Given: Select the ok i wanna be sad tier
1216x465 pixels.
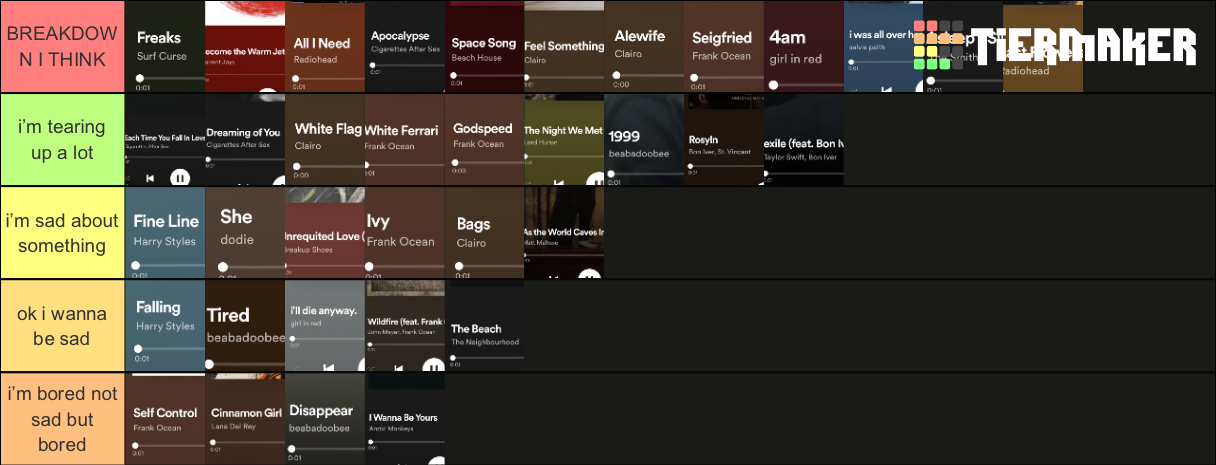Looking at the screenshot, I should [62, 325].
